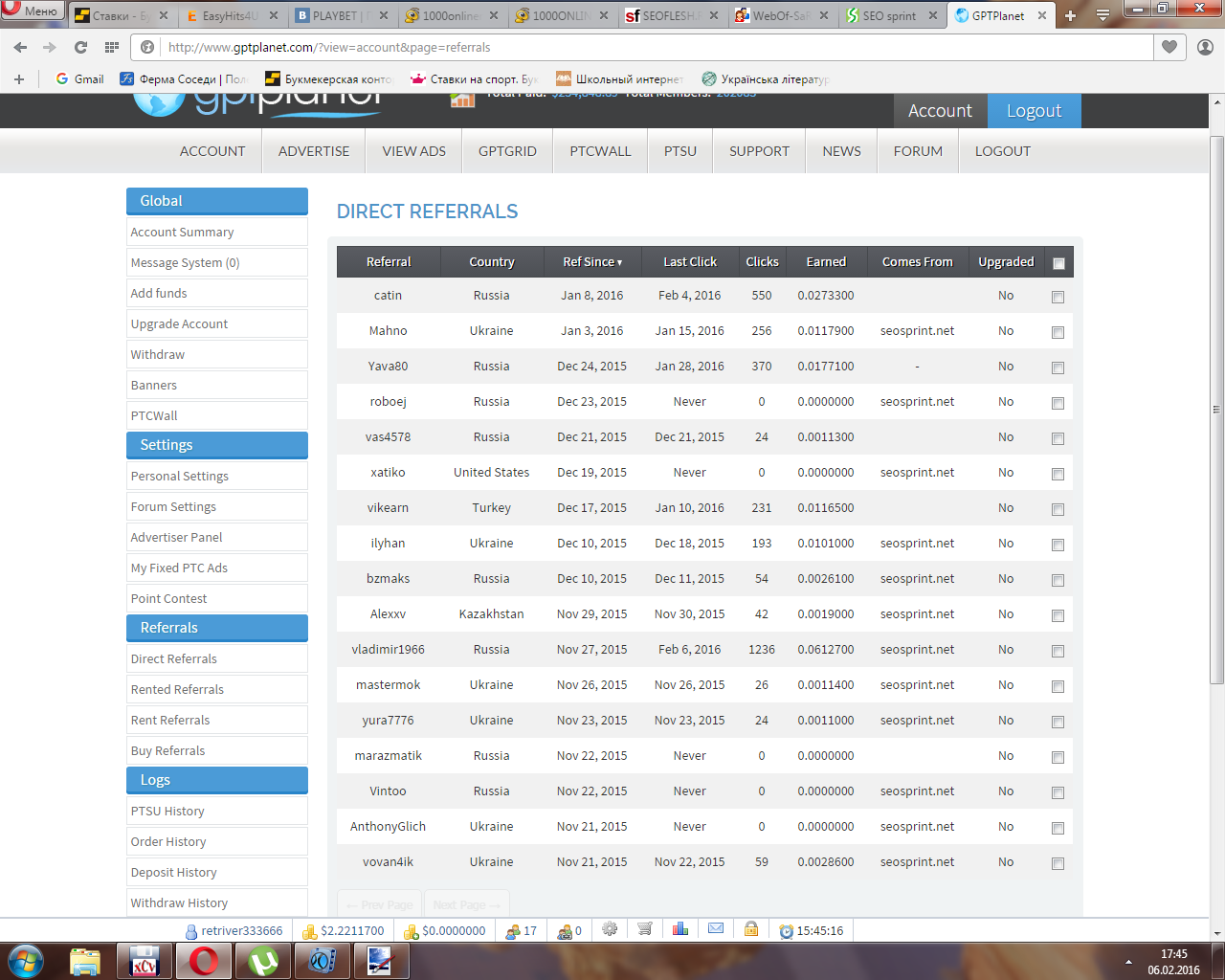Select the checkbox in the Yava80 row
This screenshot has width=1225, height=980.
tap(1058, 367)
